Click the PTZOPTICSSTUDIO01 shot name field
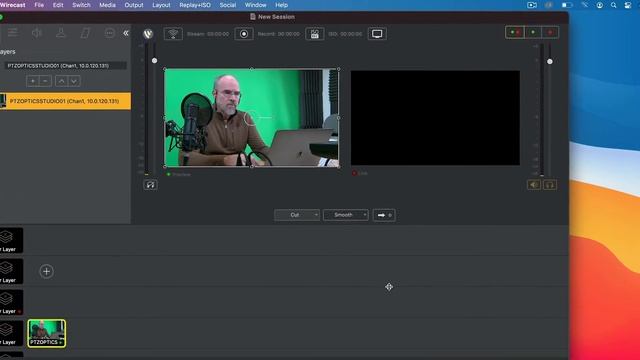 tap(65, 66)
